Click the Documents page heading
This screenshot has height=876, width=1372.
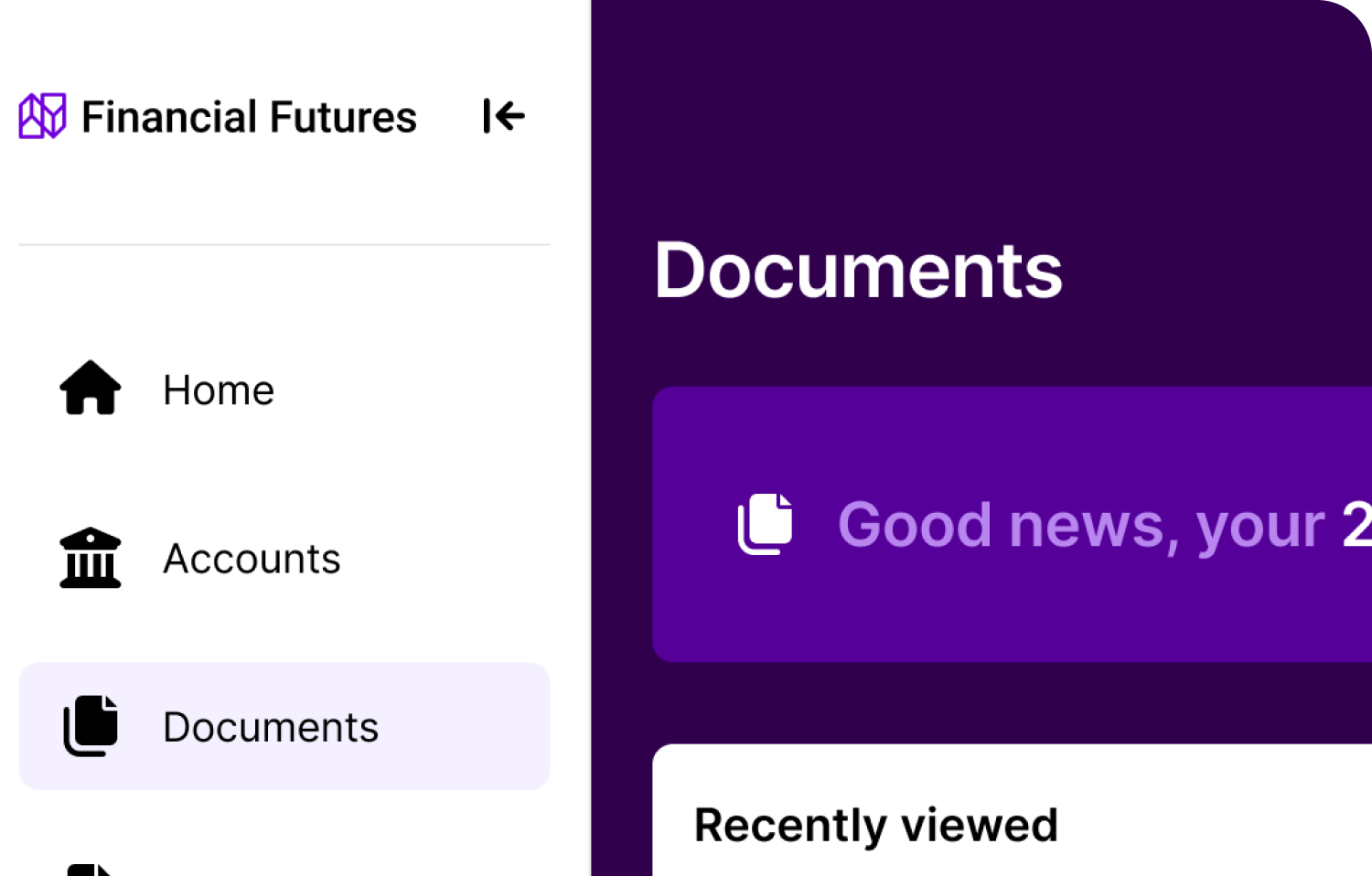click(x=858, y=271)
